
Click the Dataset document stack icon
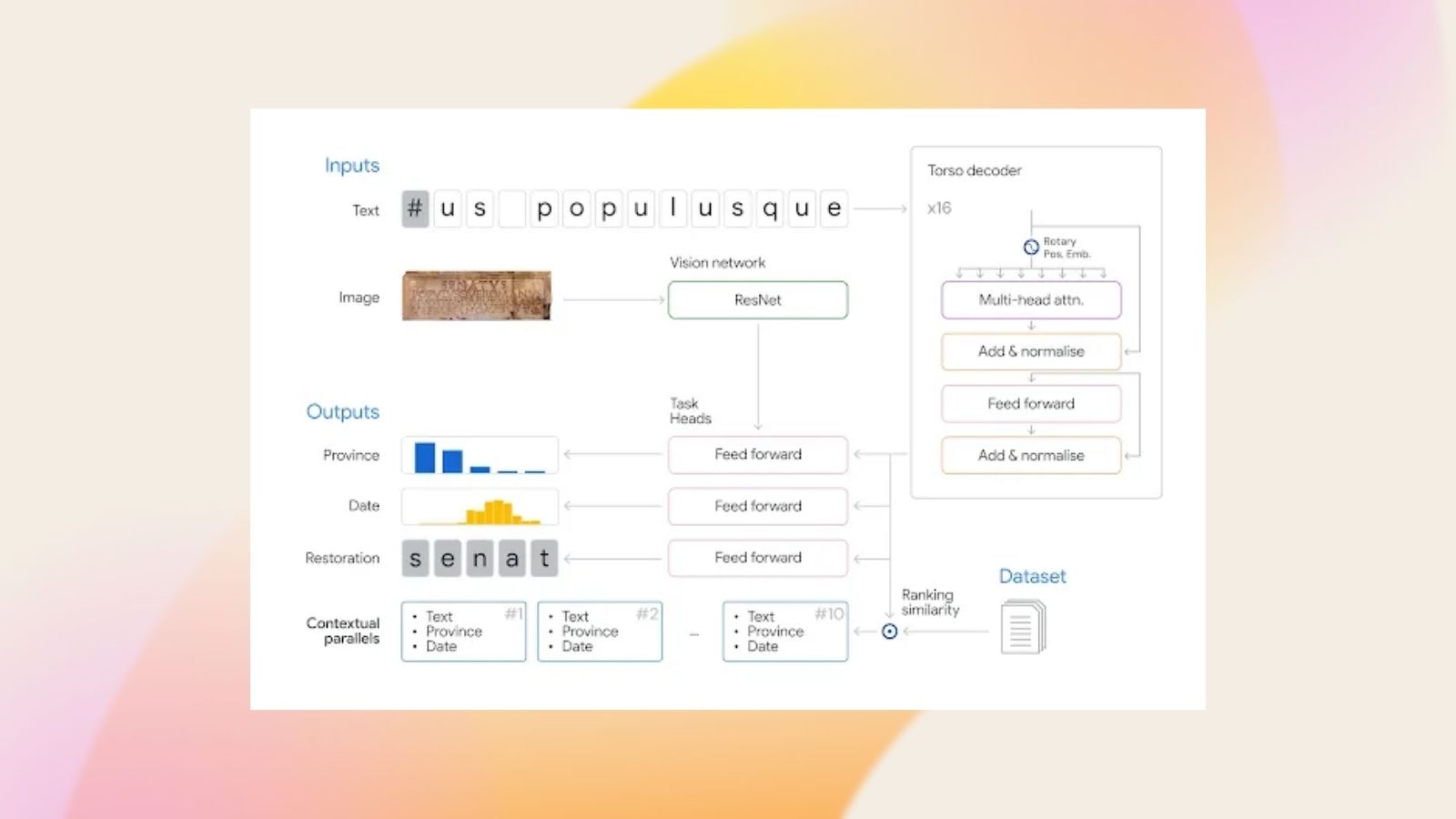tap(1023, 627)
